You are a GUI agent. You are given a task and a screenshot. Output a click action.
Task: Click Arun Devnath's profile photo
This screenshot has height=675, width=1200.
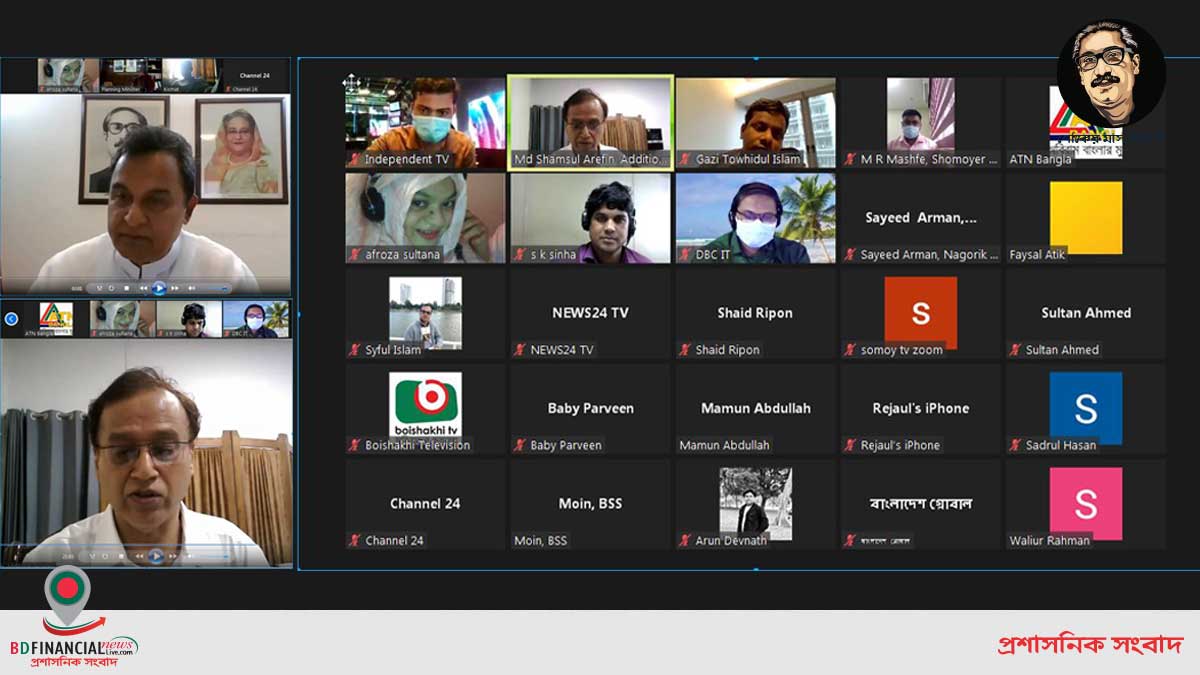[756, 503]
